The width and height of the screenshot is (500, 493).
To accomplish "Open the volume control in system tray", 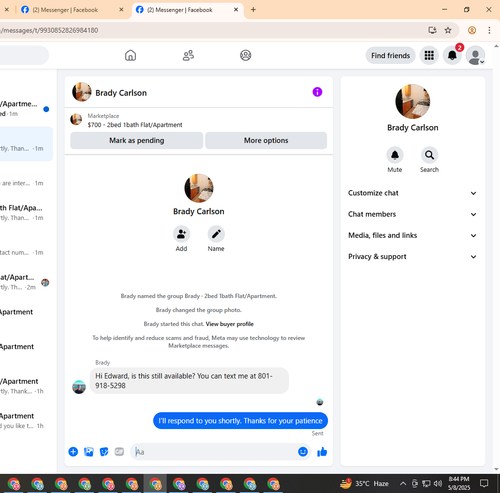I will [x=438, y=483].
